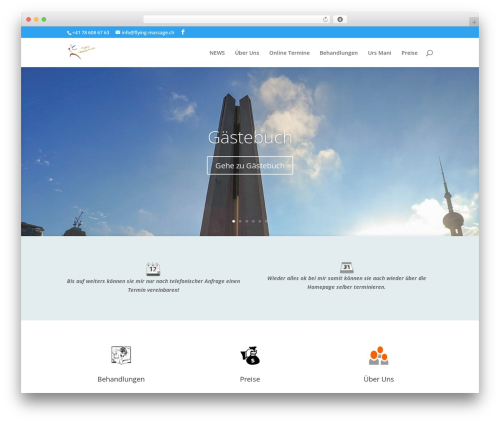500x423 pixels.
Task: Click the Flying Massage site logo
Action: (81, 51)
